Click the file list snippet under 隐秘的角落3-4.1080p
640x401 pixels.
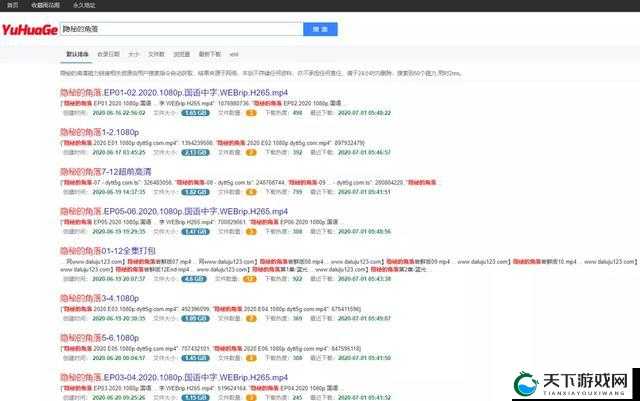click(211, 309)
